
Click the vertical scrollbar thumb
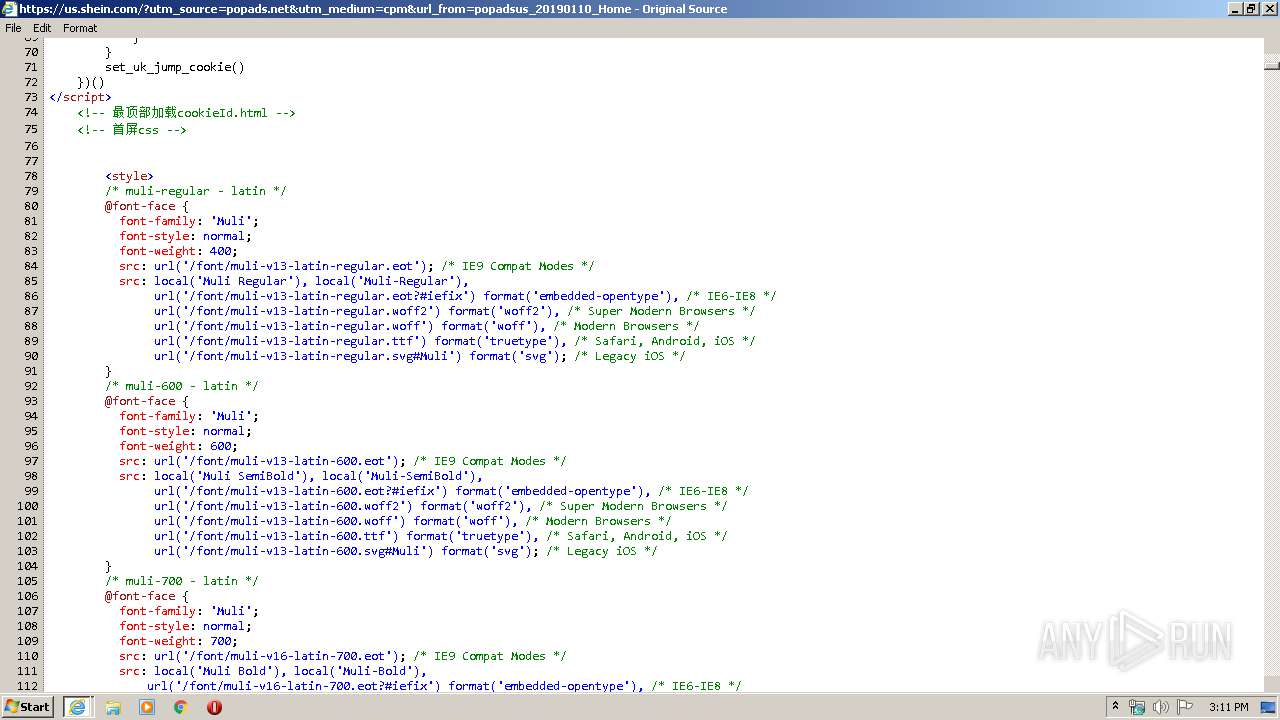(1271, 64)
